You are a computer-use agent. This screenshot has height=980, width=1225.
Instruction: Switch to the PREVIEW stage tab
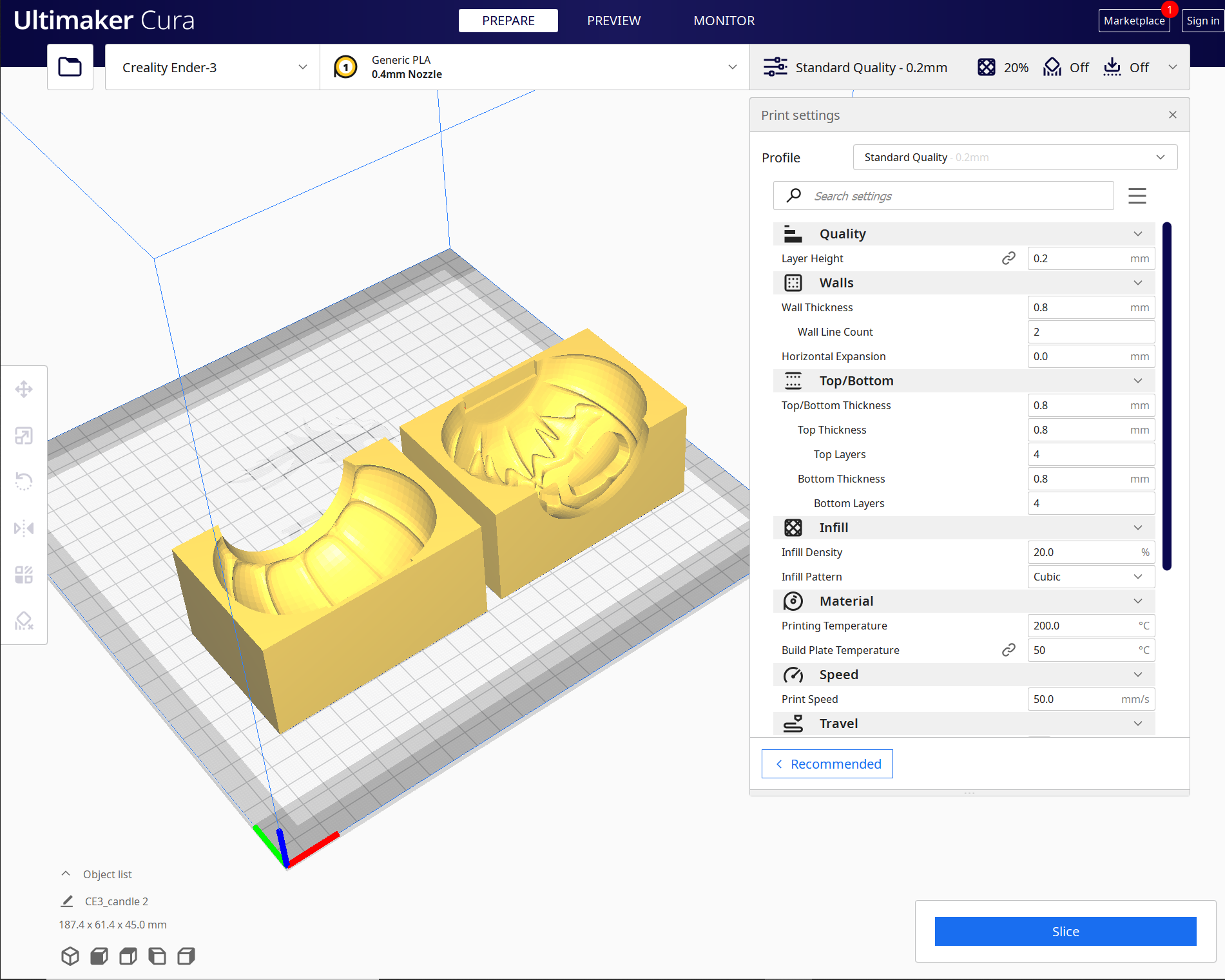(614, 21)
